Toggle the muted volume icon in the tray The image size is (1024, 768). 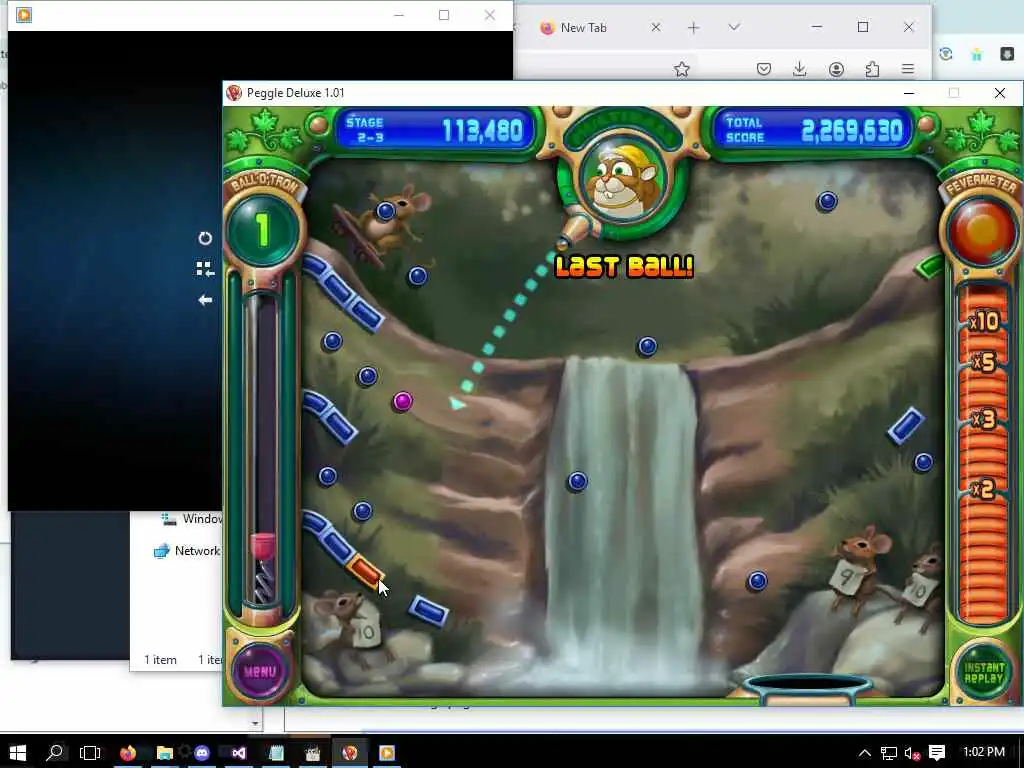coord(912,753)
